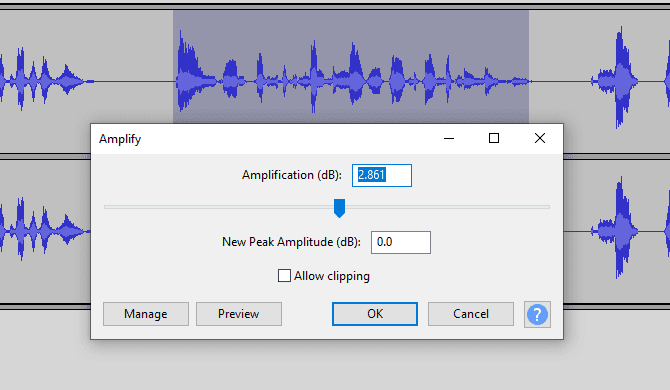The height and width of the screenshot is (390, 670).
Task: Click the Amplification (dB) input field
Action: [382, 175]
